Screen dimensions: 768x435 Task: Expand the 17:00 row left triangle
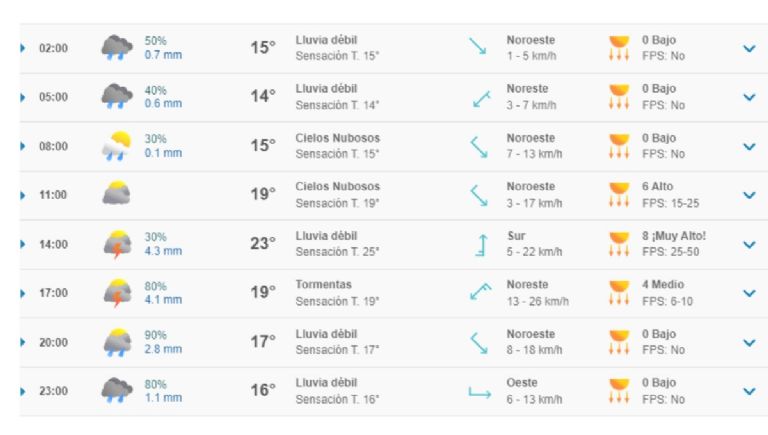(22, 293)
